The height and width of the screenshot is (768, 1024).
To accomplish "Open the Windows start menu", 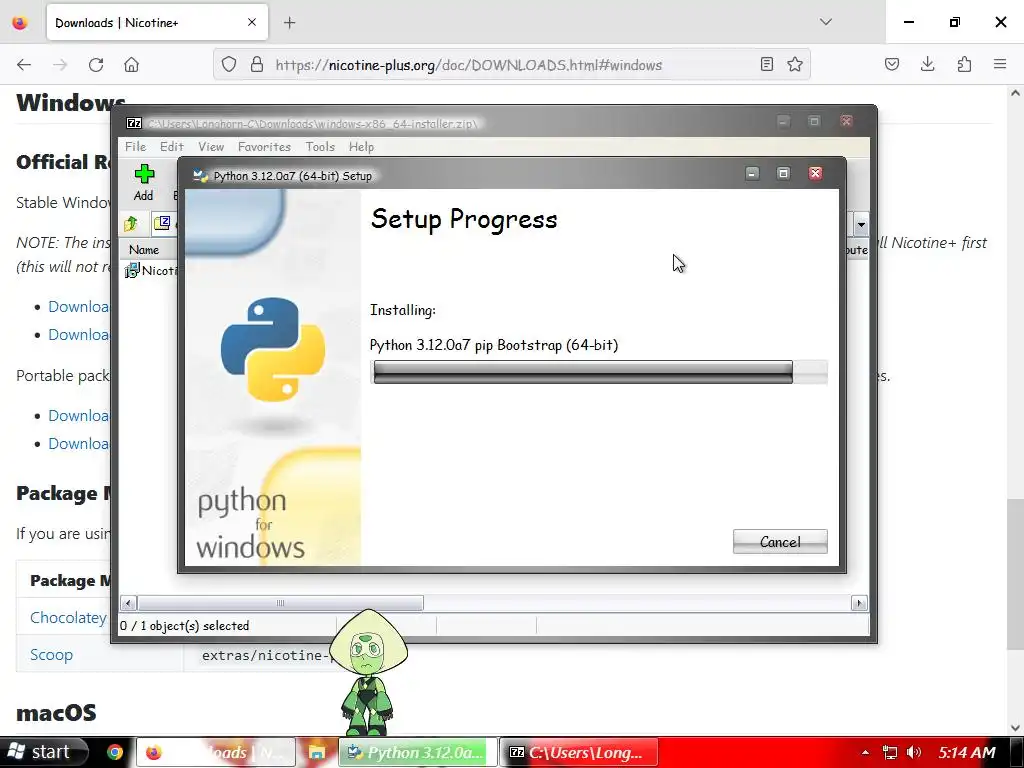I will click(x=44, y=752).
